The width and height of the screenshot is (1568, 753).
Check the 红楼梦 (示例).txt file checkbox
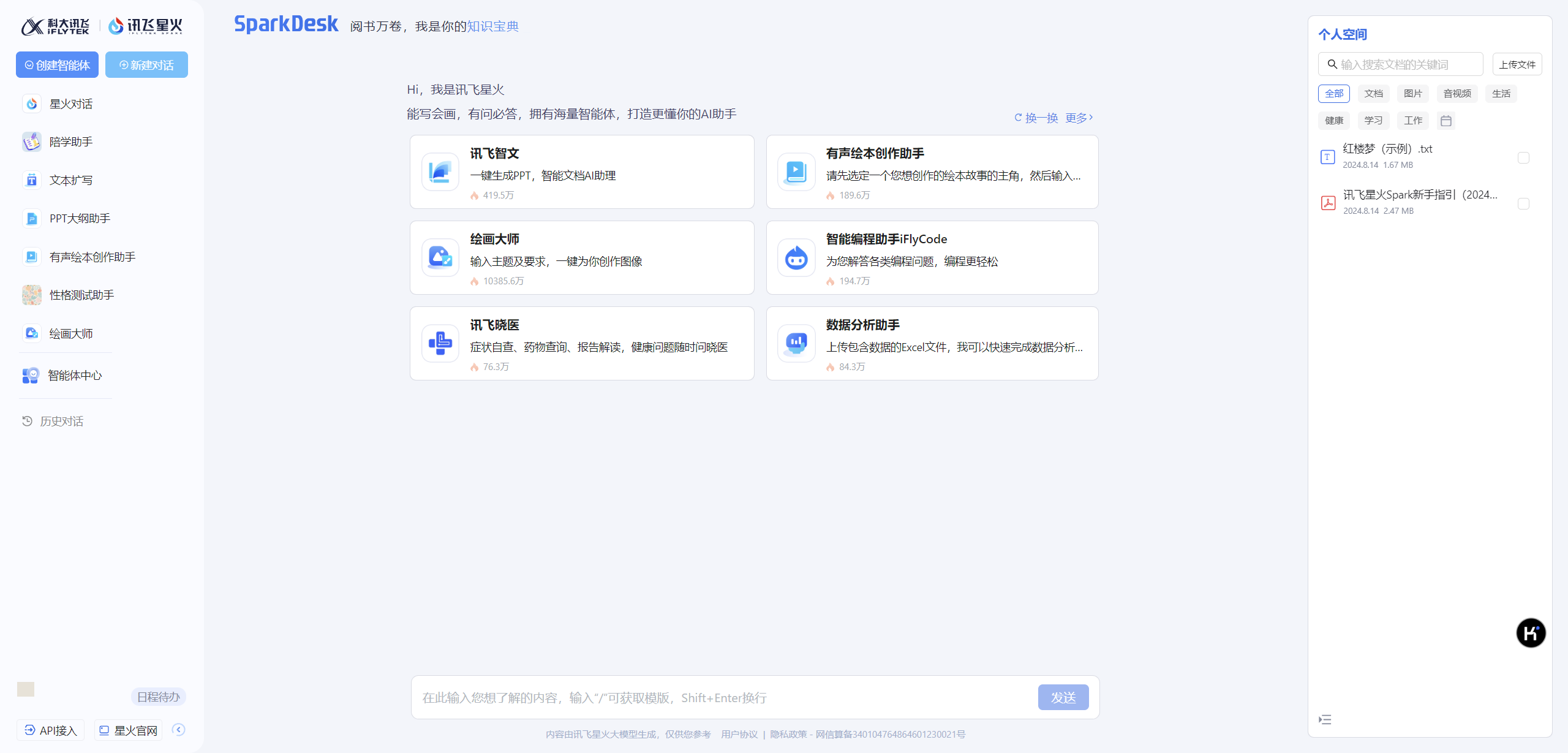point(1523,158)
